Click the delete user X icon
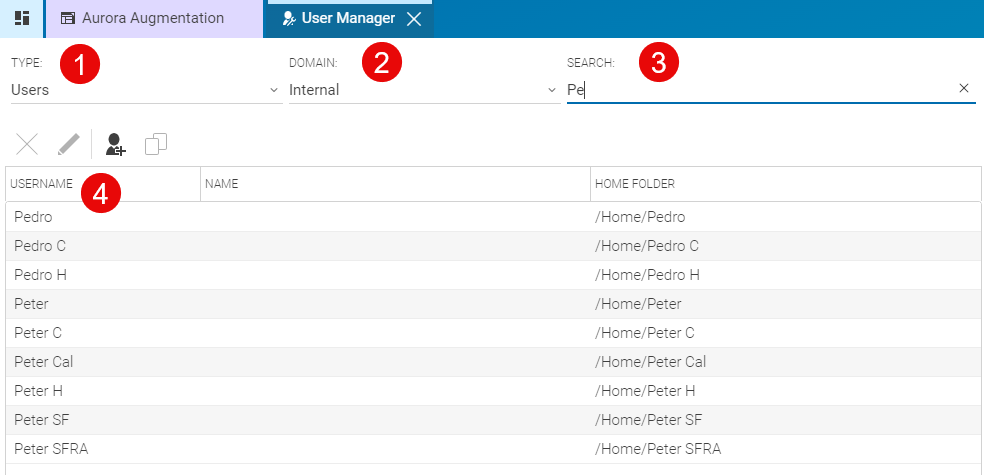This screenshot has height=475, width=984. coord(27,145)
